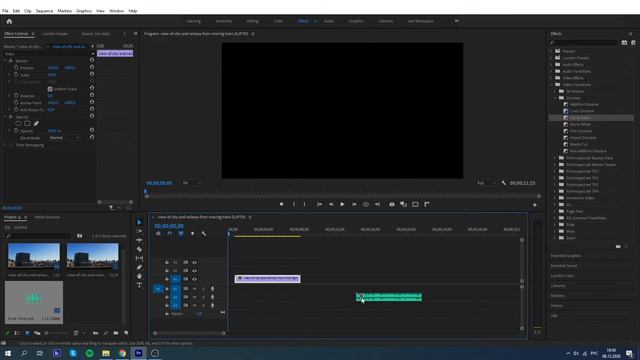640x360 pixels.
Task: Switch to the Editing workspace tab
Action: pyautogui.click(x=252, y=21)
